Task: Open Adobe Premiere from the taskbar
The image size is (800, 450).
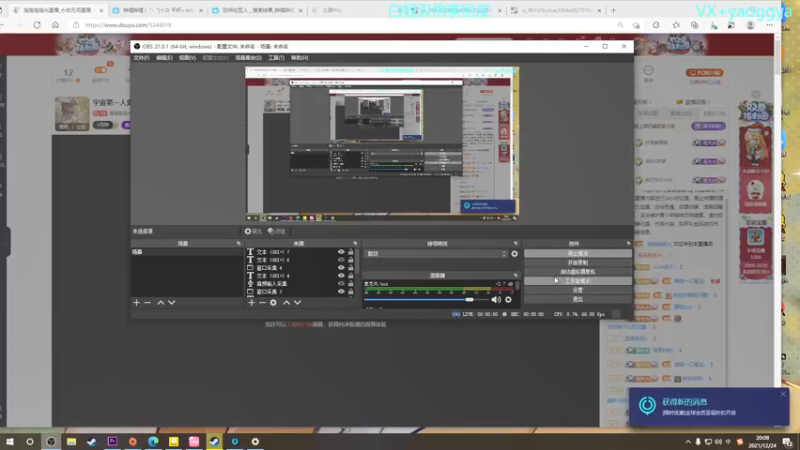Action: click(112, 441)
